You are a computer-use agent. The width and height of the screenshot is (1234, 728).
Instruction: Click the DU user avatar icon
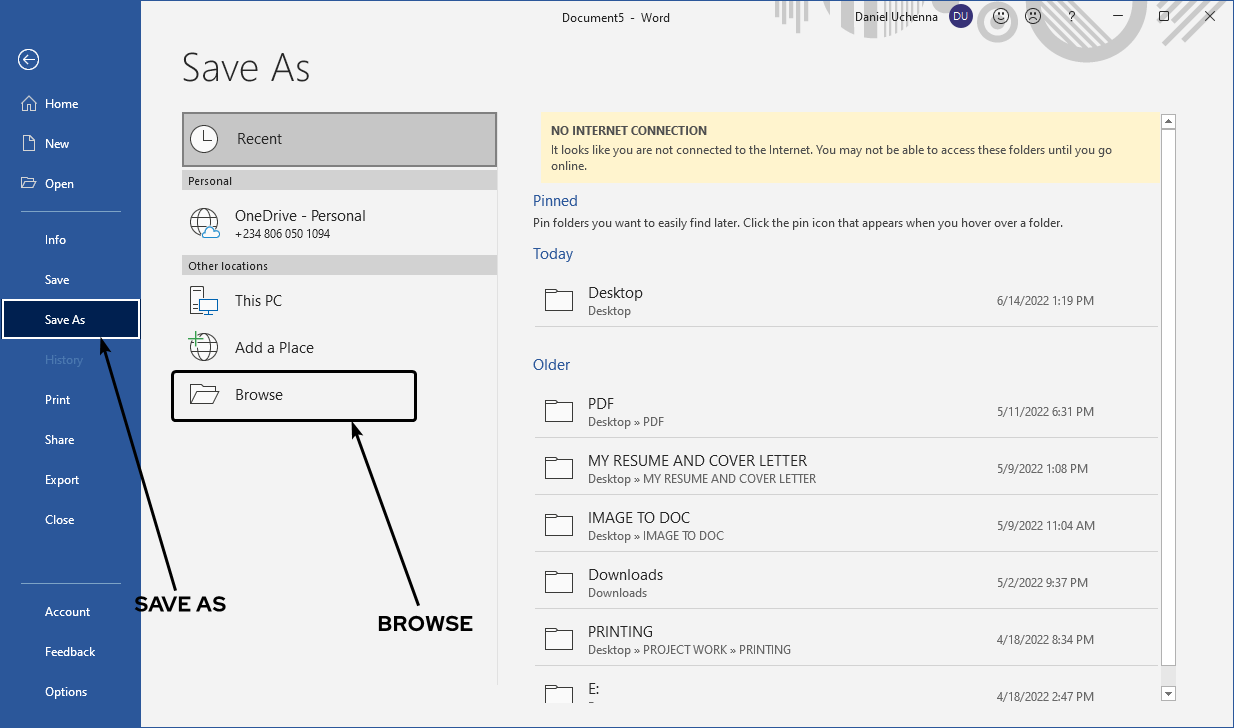pos(960,17)
